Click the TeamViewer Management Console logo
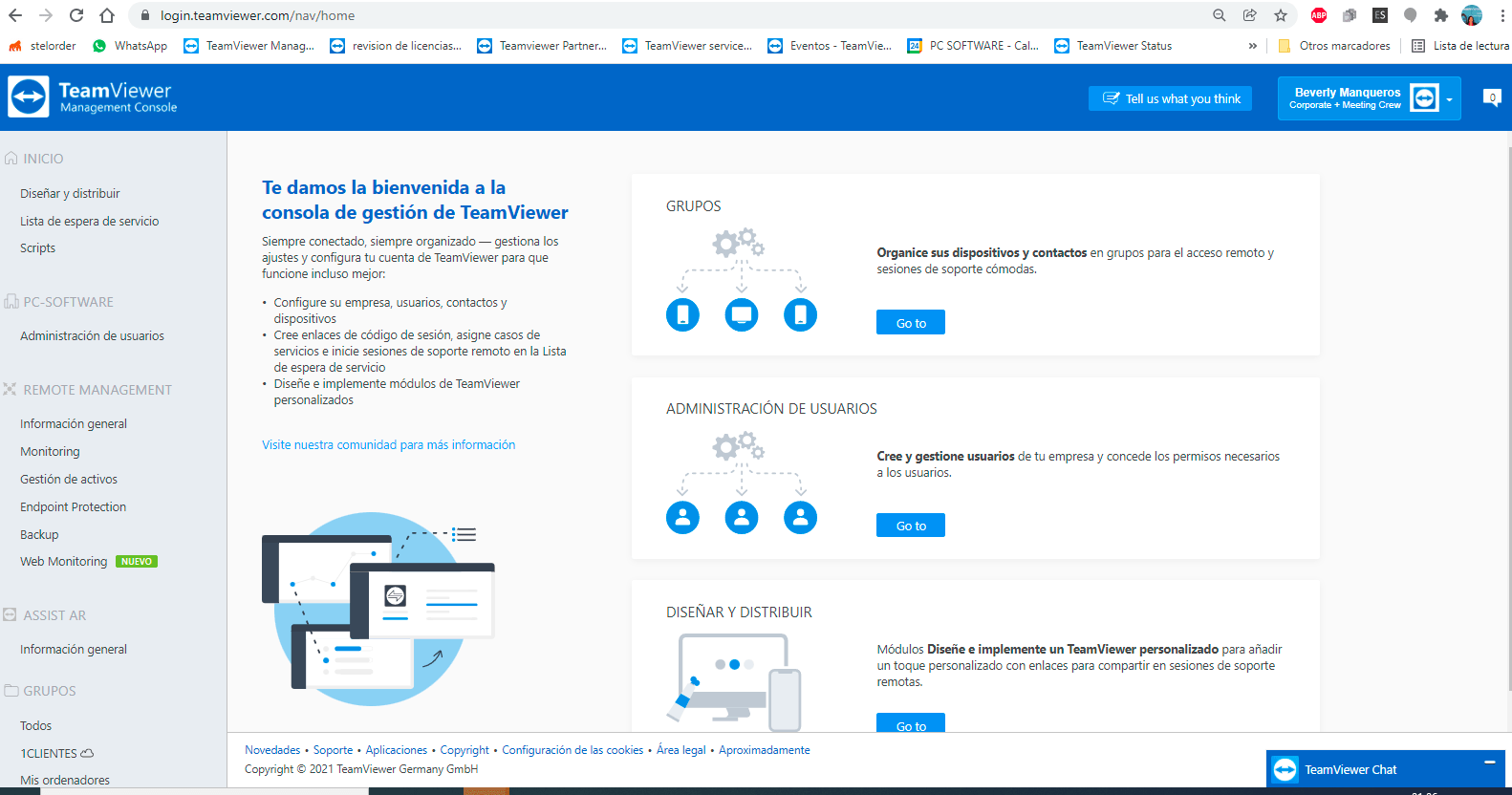This screenshot has height=795, width=1512. 93,97
